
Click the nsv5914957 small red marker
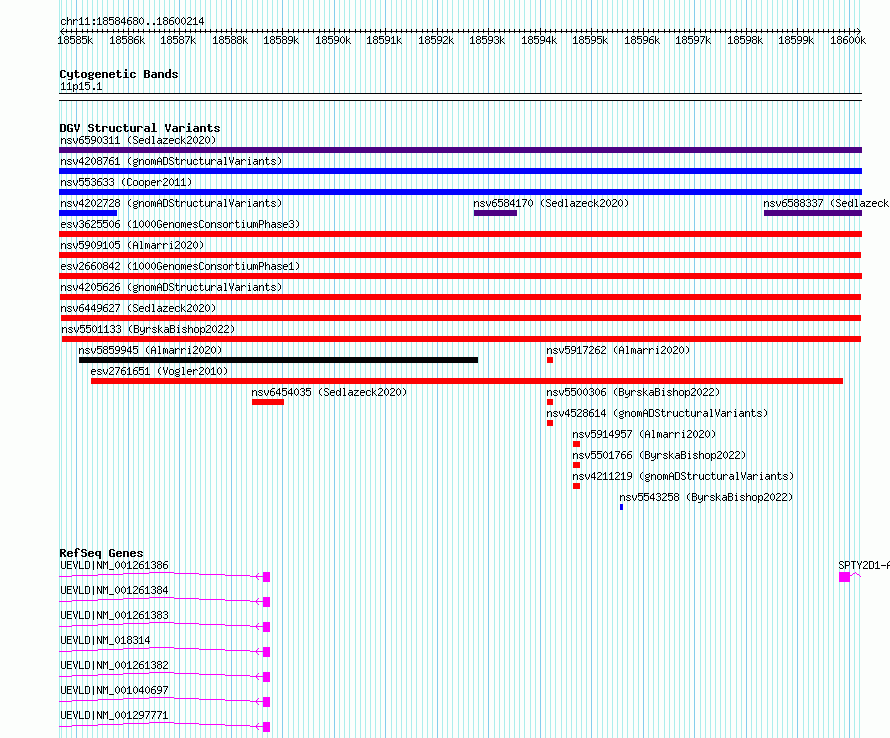(577, 444)
